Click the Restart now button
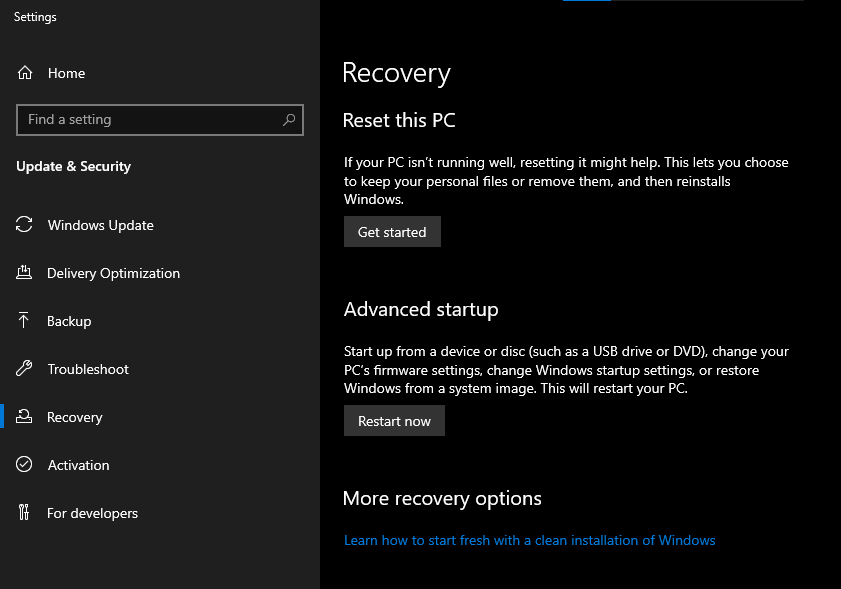The height and width of the screenshot is (589, 841). click(x=394, y=421)
